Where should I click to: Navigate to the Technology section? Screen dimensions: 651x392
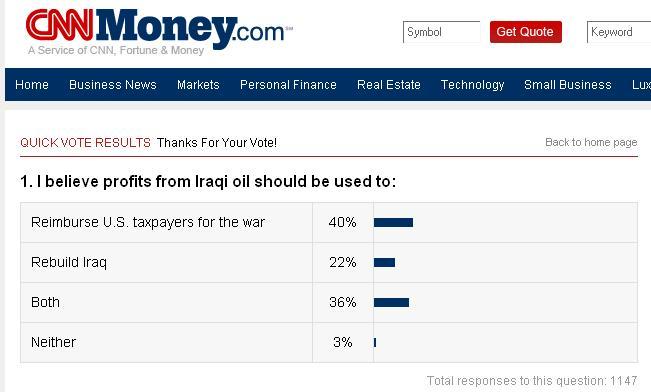pyautogui.click(x=472, y=85)
